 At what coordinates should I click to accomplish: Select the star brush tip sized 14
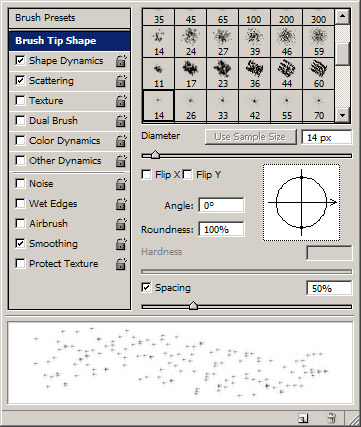[x=159, y=106]
